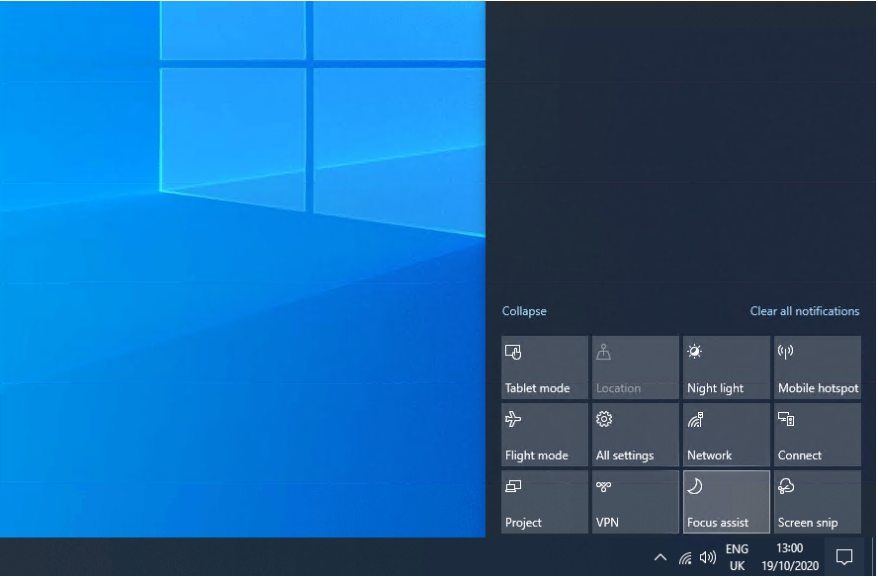The width and height of the screenshot is (878, 577).
Task: Open the clock and date in taskbar
Action: (789, 557)
